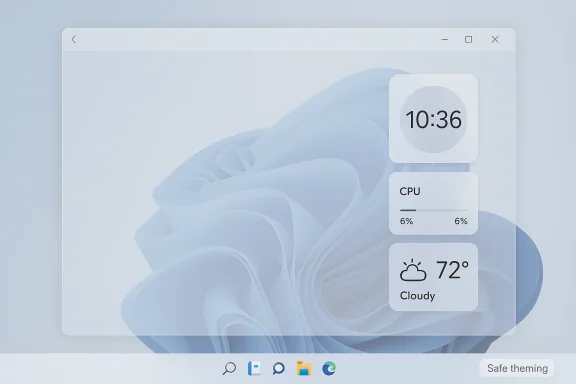Click the Safe theming button

point(517,368)
